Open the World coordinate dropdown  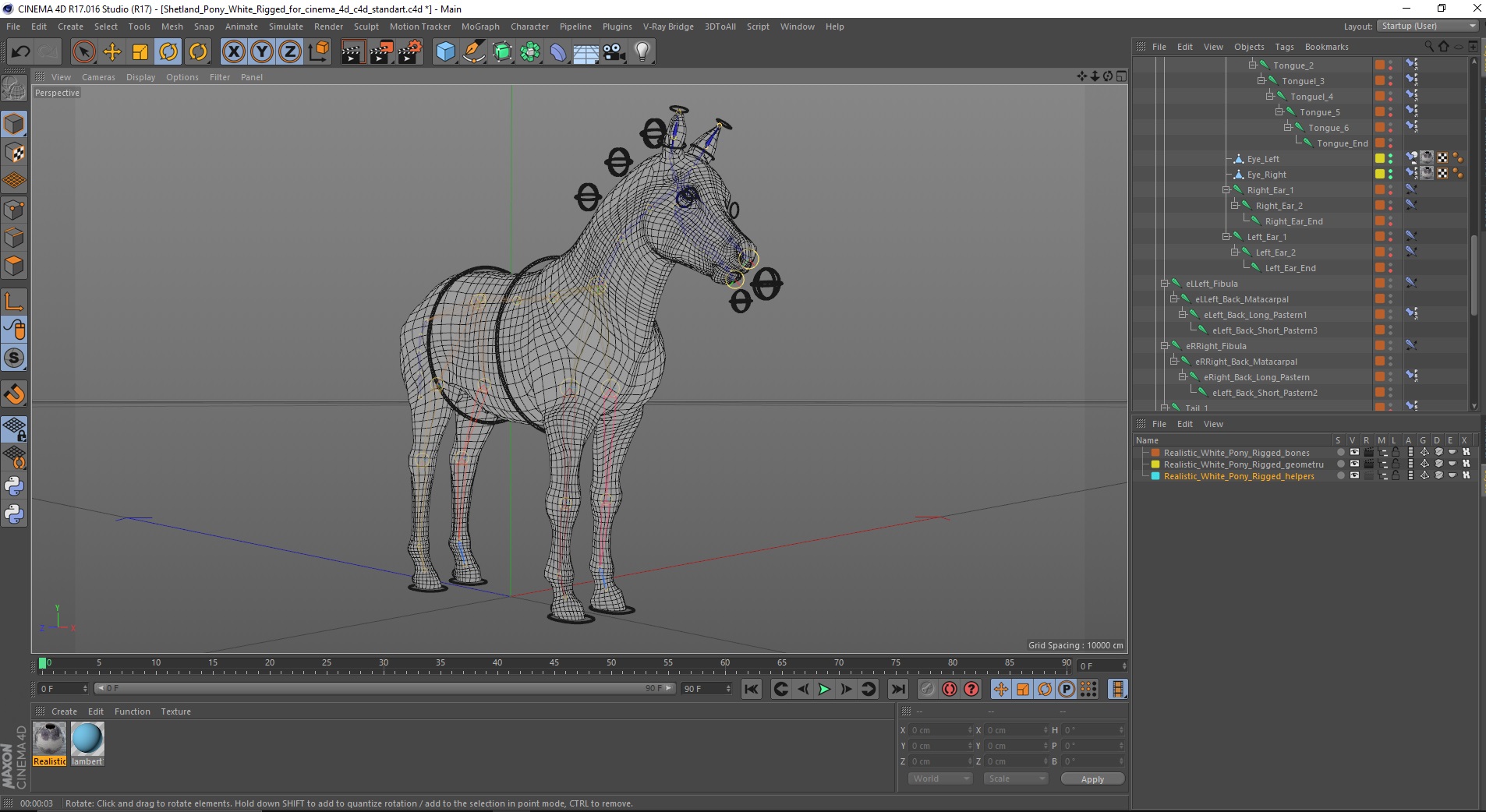point(941,778)
